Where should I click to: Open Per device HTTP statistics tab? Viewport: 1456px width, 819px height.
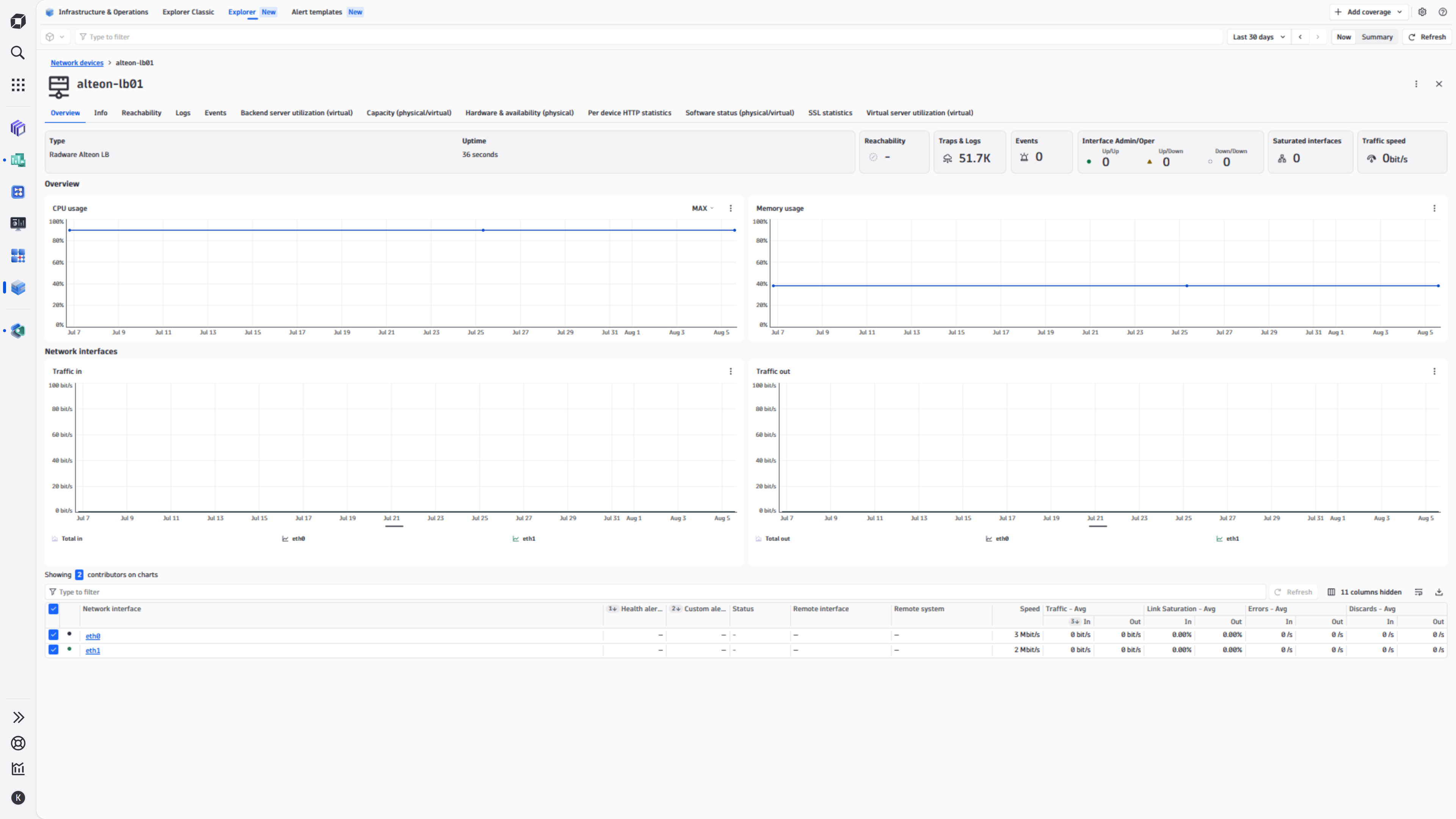[629, 113]
